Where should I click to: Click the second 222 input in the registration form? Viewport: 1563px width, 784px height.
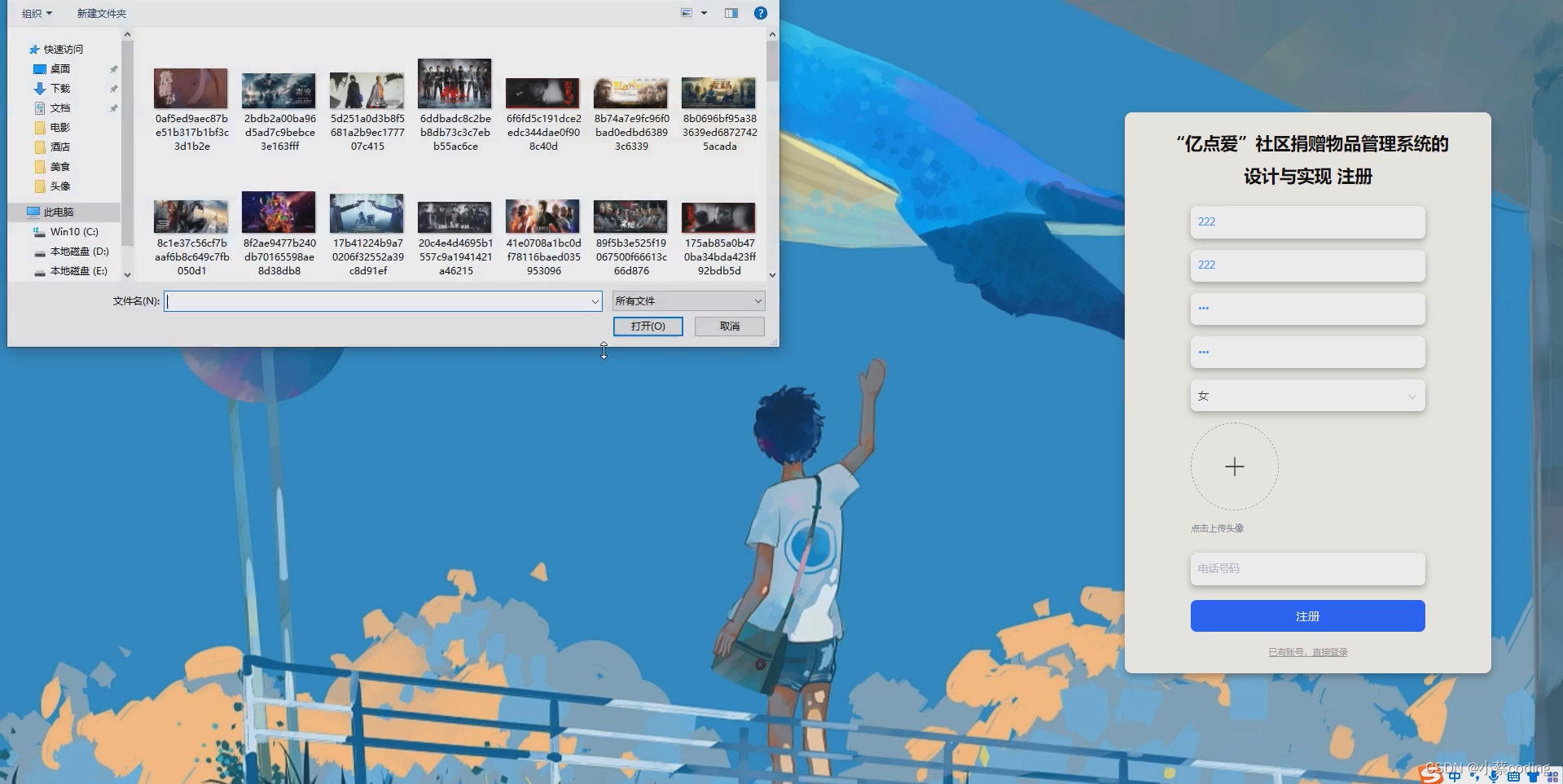pyautogui.click(x=1308, y=265)
